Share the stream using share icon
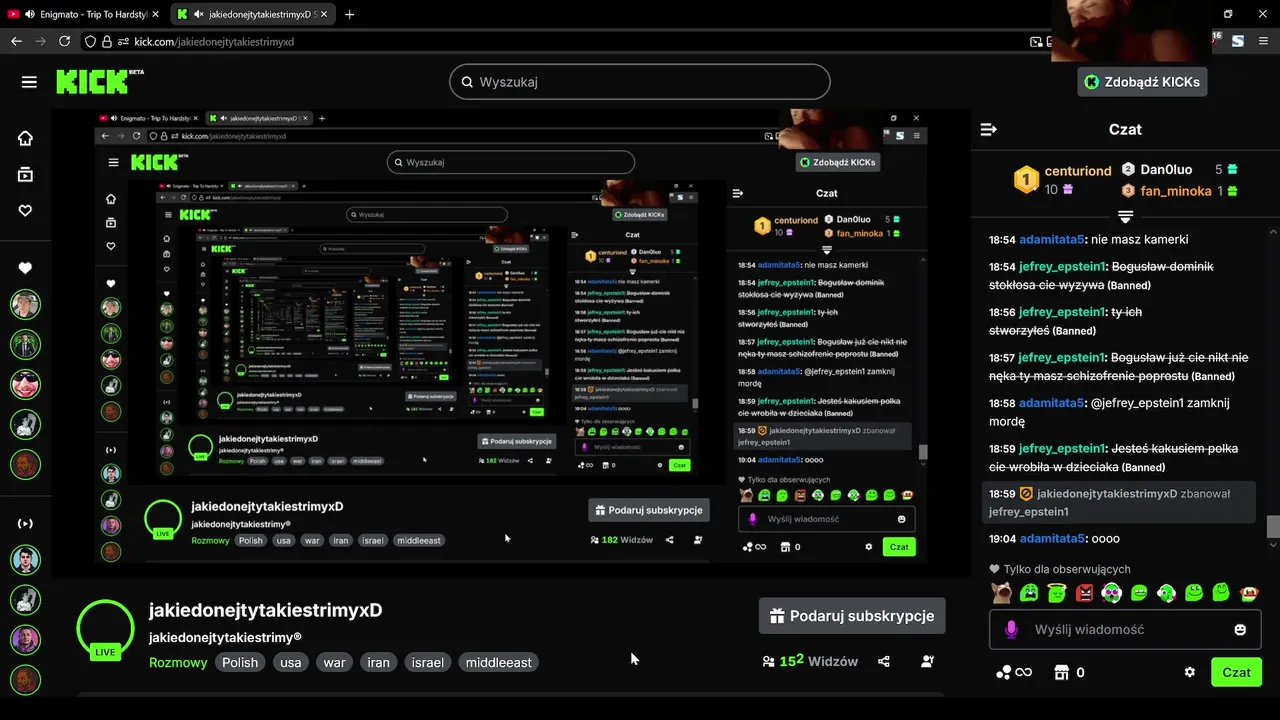1280x720 pixels. (884, 661)
